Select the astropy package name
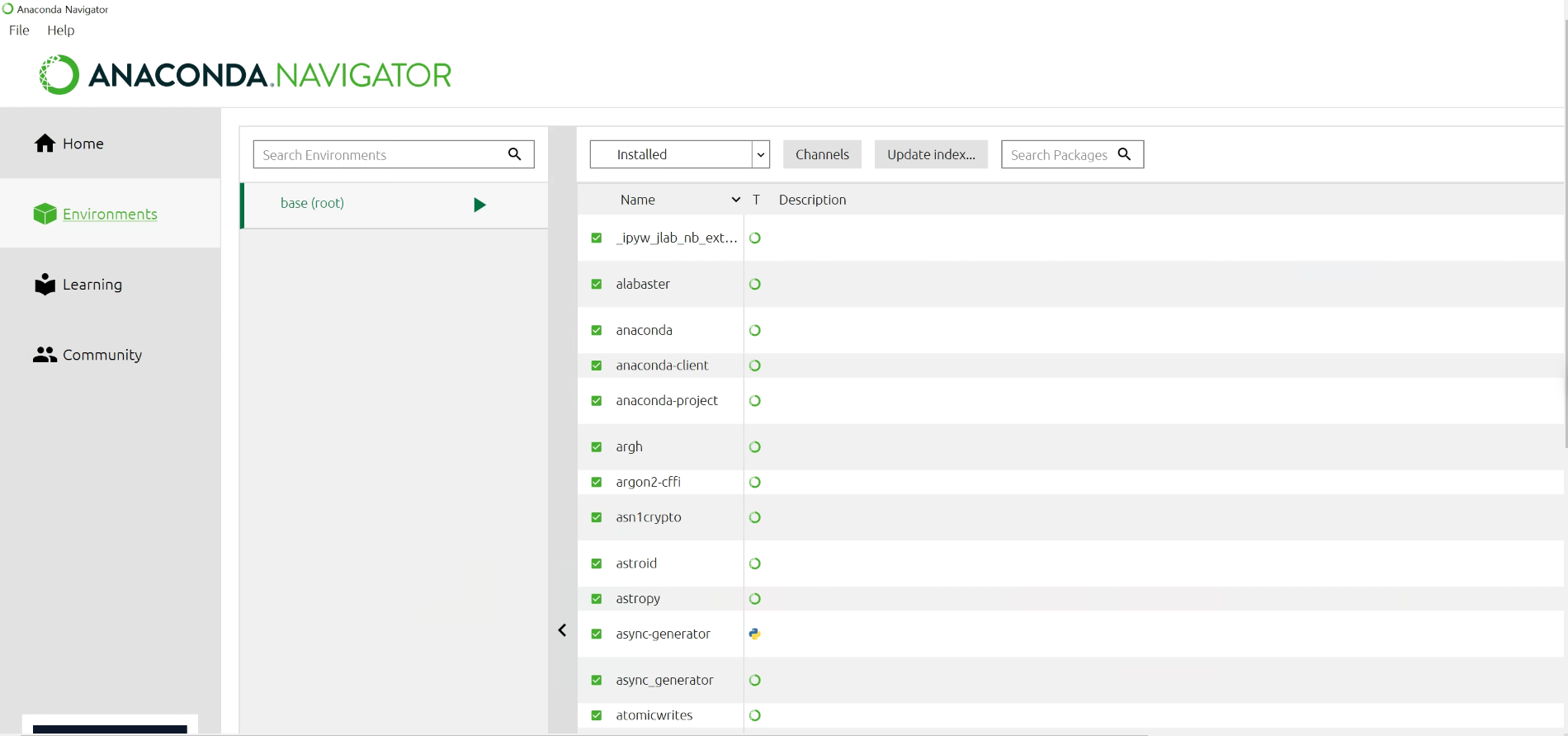Screen dimensions: 1568x736 [x=638, y=599]
